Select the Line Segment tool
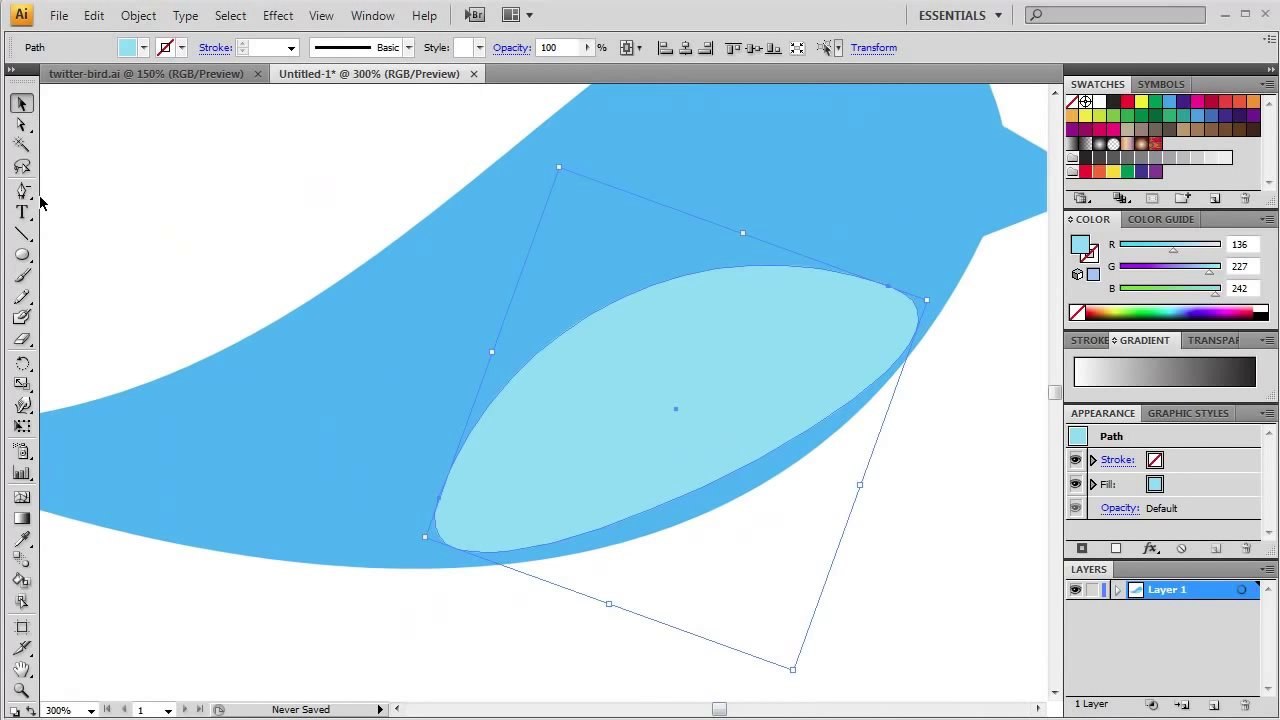The height and width of the screenshot is (720, 1280). coord(22,234)
